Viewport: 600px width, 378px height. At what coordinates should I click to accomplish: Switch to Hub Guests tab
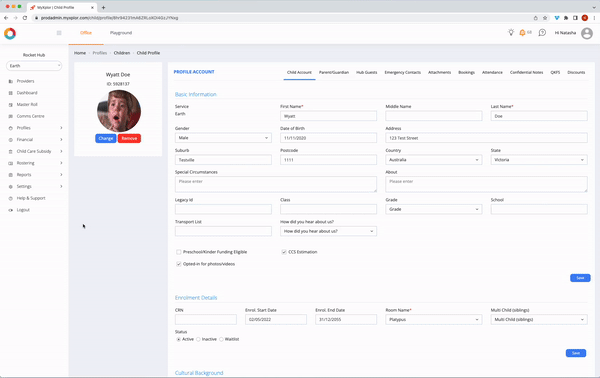click(367, 72)
